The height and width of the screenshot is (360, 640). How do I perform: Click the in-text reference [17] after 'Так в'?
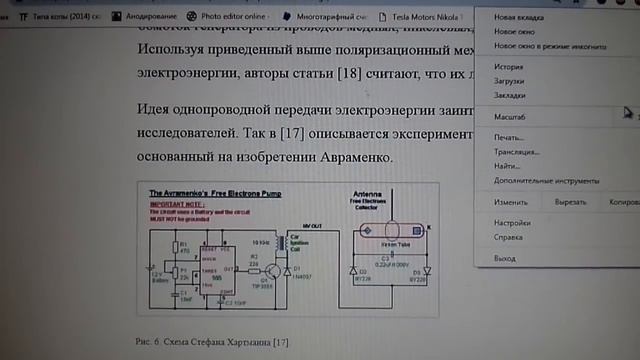292,134
